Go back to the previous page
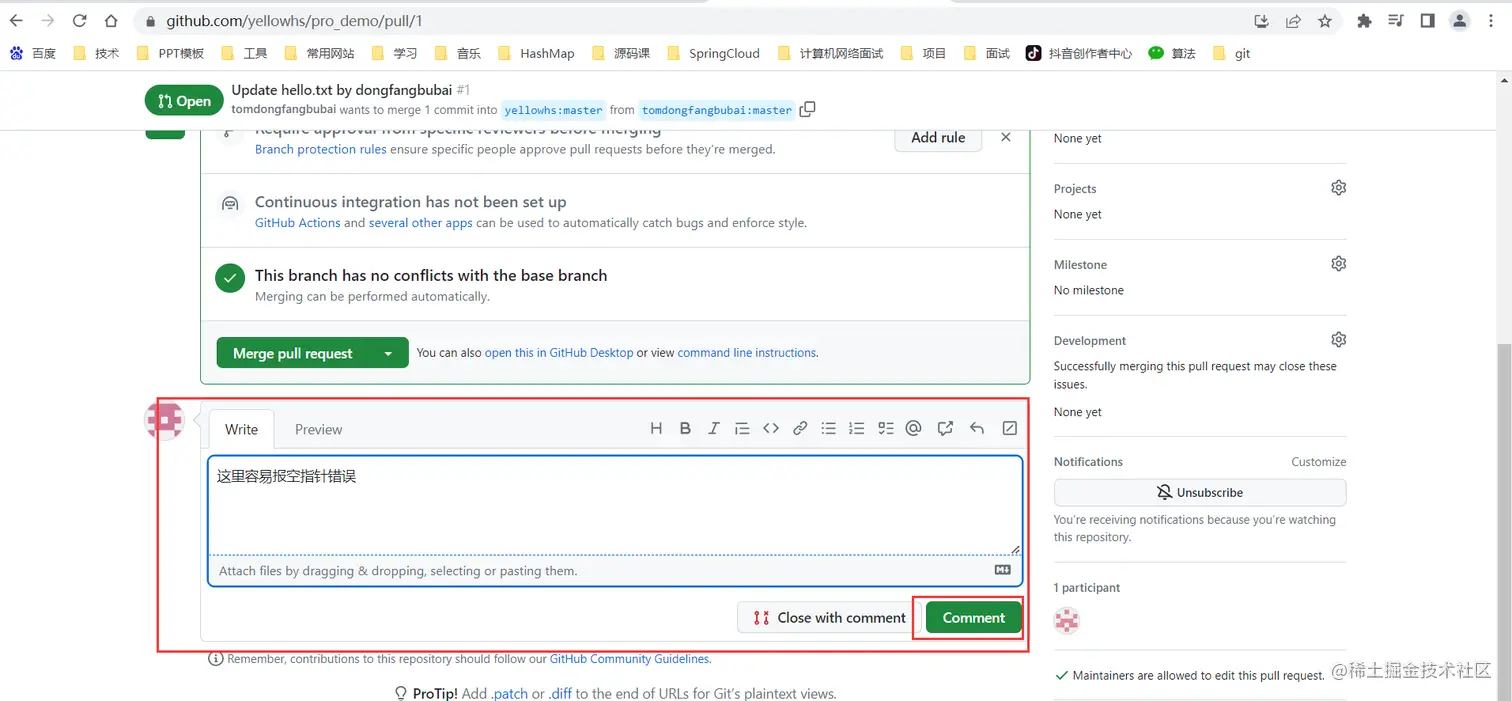The width and height of the screenshot is (1512, 701). pos(17,20)
